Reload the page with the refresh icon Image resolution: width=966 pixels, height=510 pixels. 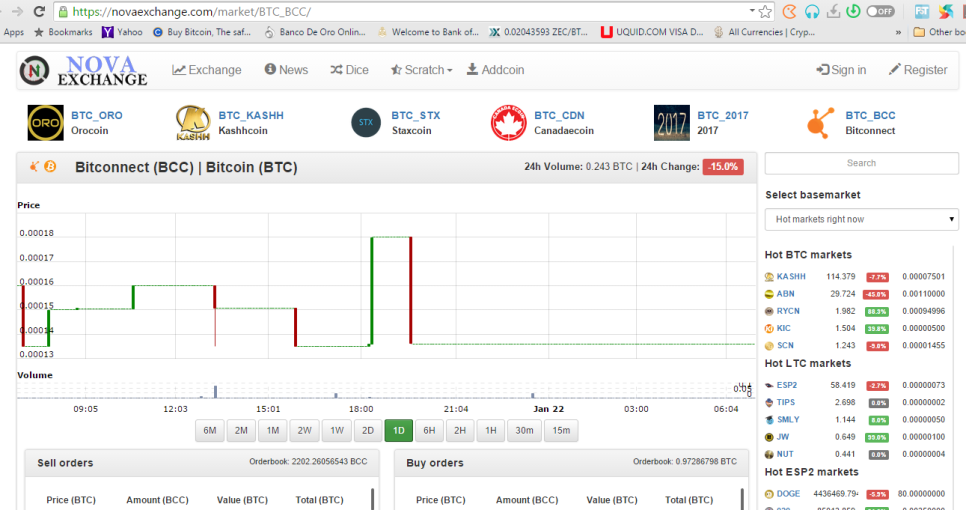pos(39,11)
